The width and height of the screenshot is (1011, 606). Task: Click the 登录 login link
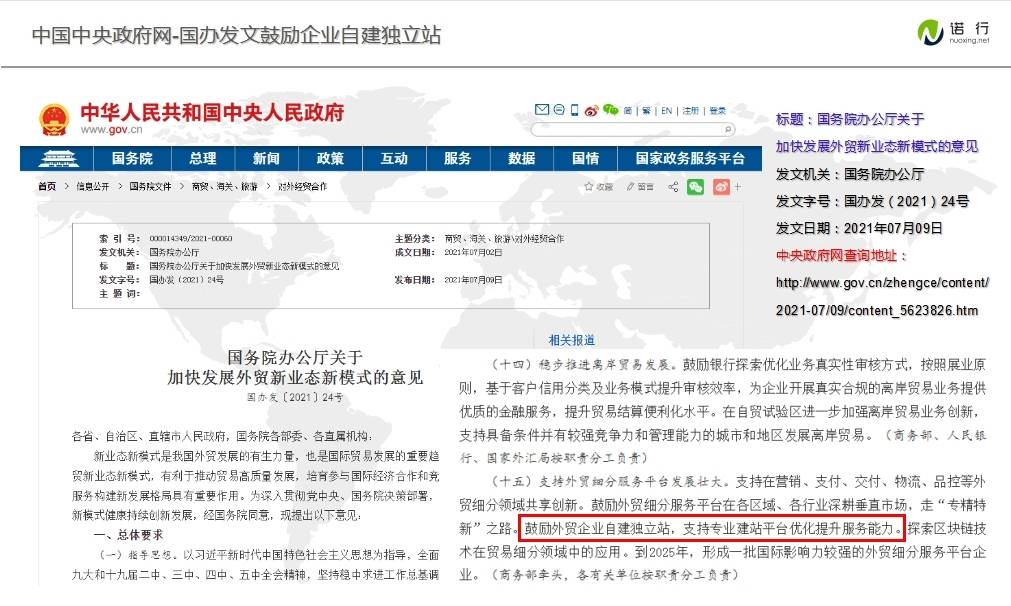(717, 111)
